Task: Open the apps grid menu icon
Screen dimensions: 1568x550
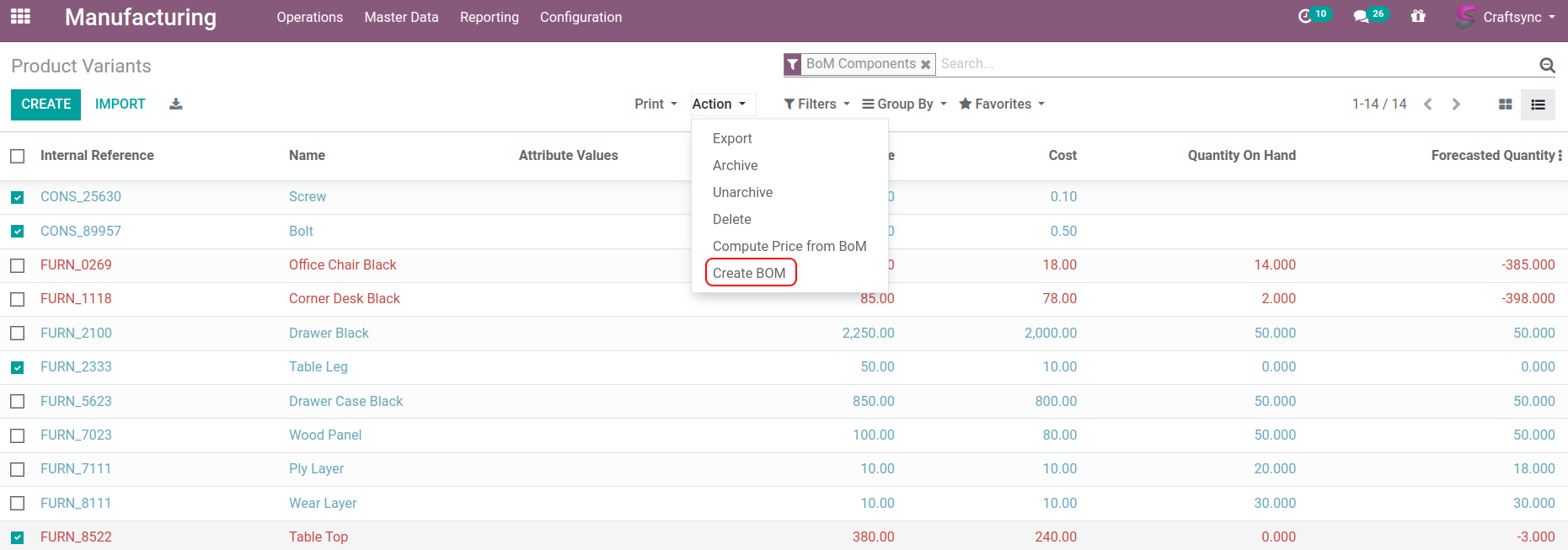Action: point(20,17)
